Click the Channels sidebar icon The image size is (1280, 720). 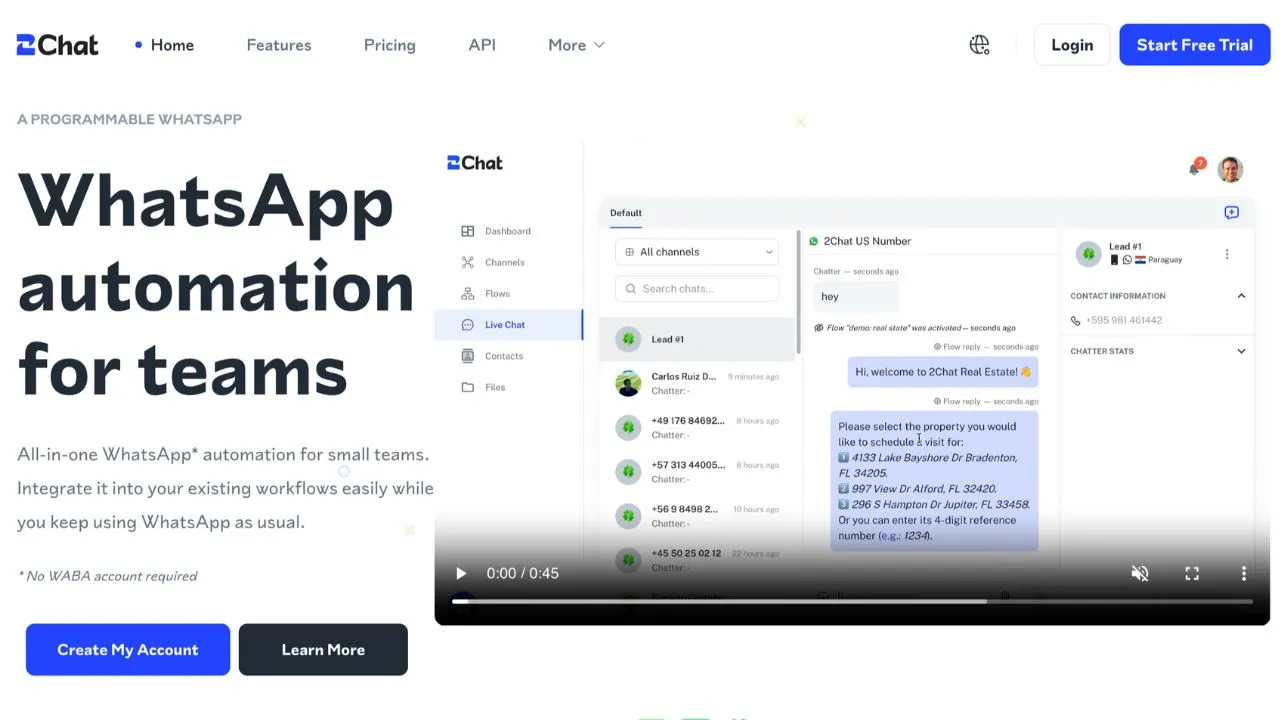point(467,262)
